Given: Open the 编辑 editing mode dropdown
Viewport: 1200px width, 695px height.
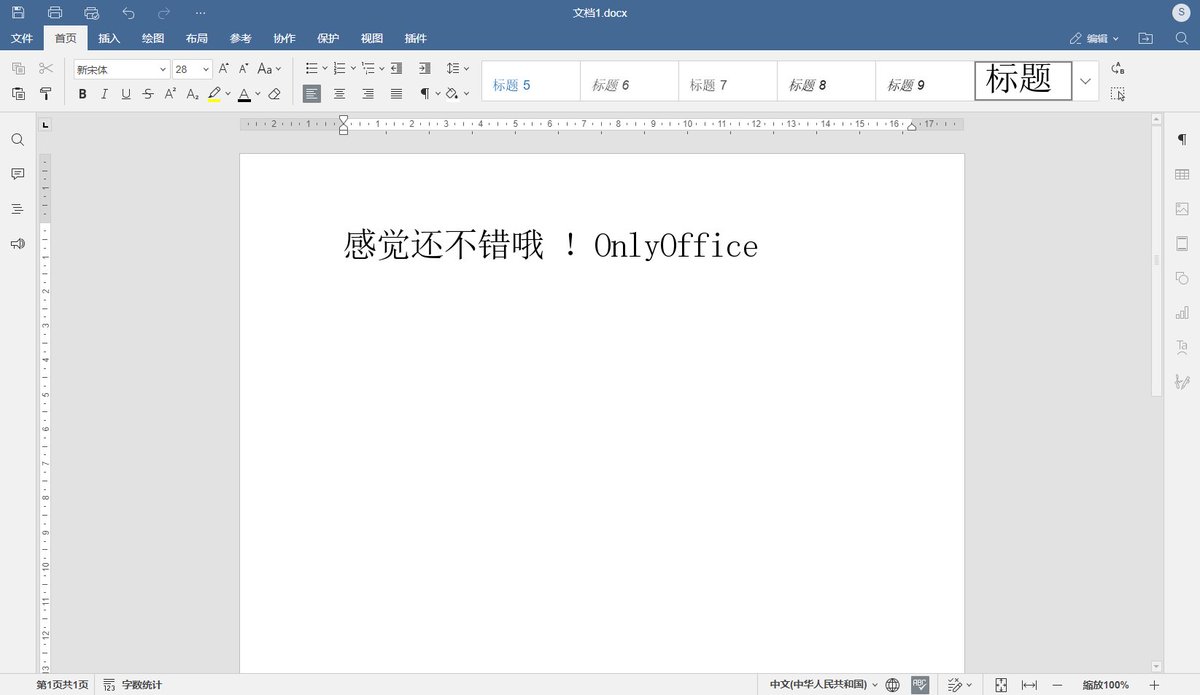Looking at the screenshot, I should pyautogui.click(x=1095, y=38).
